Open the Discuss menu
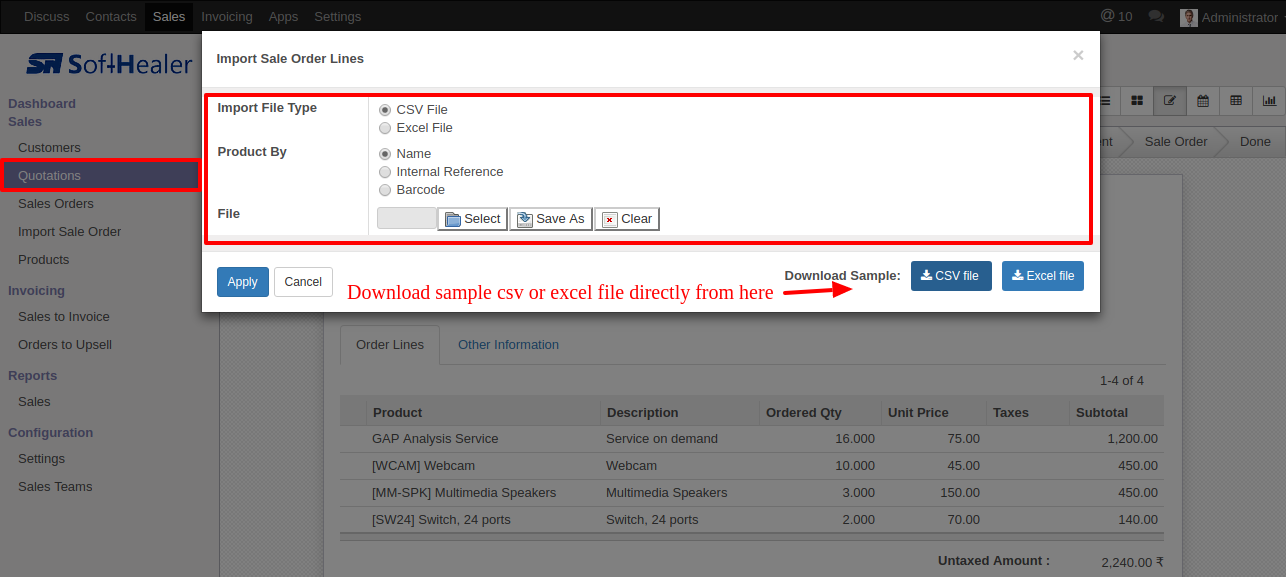The width and height of the screenshot is (1286, 577). 46,16
